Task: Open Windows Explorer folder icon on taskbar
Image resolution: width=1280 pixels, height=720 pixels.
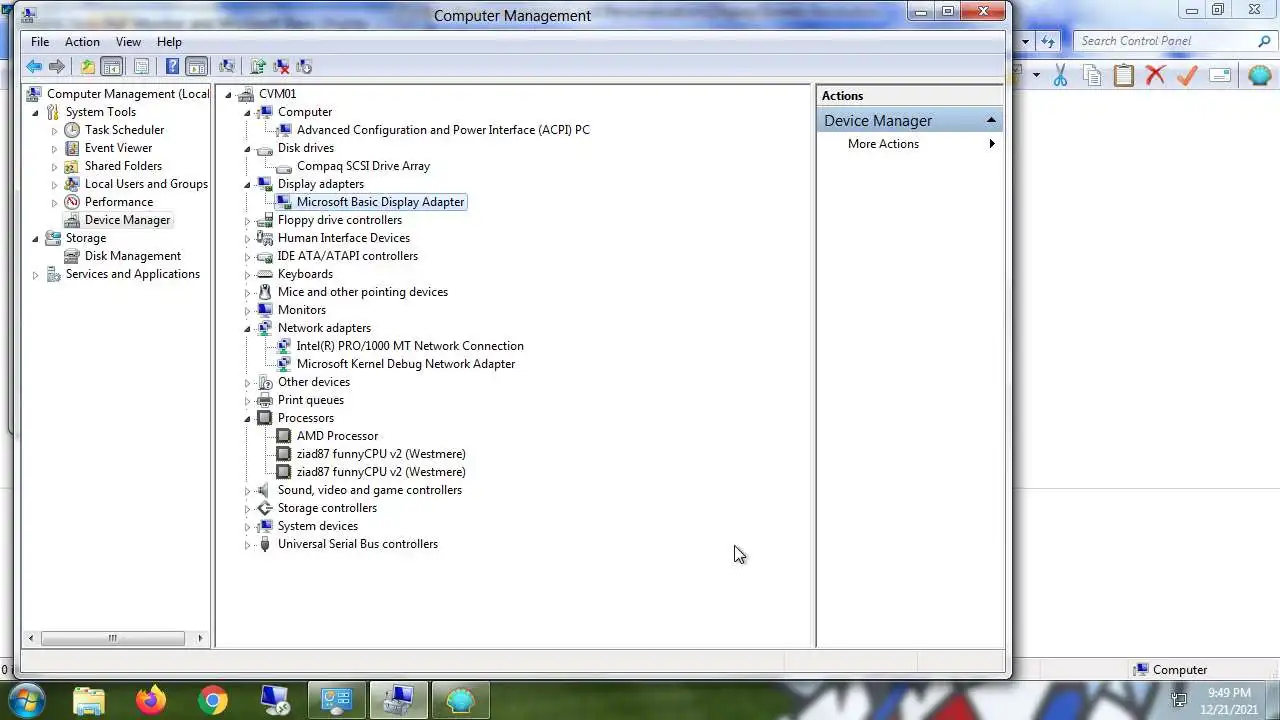Action: tap(89, 700)
